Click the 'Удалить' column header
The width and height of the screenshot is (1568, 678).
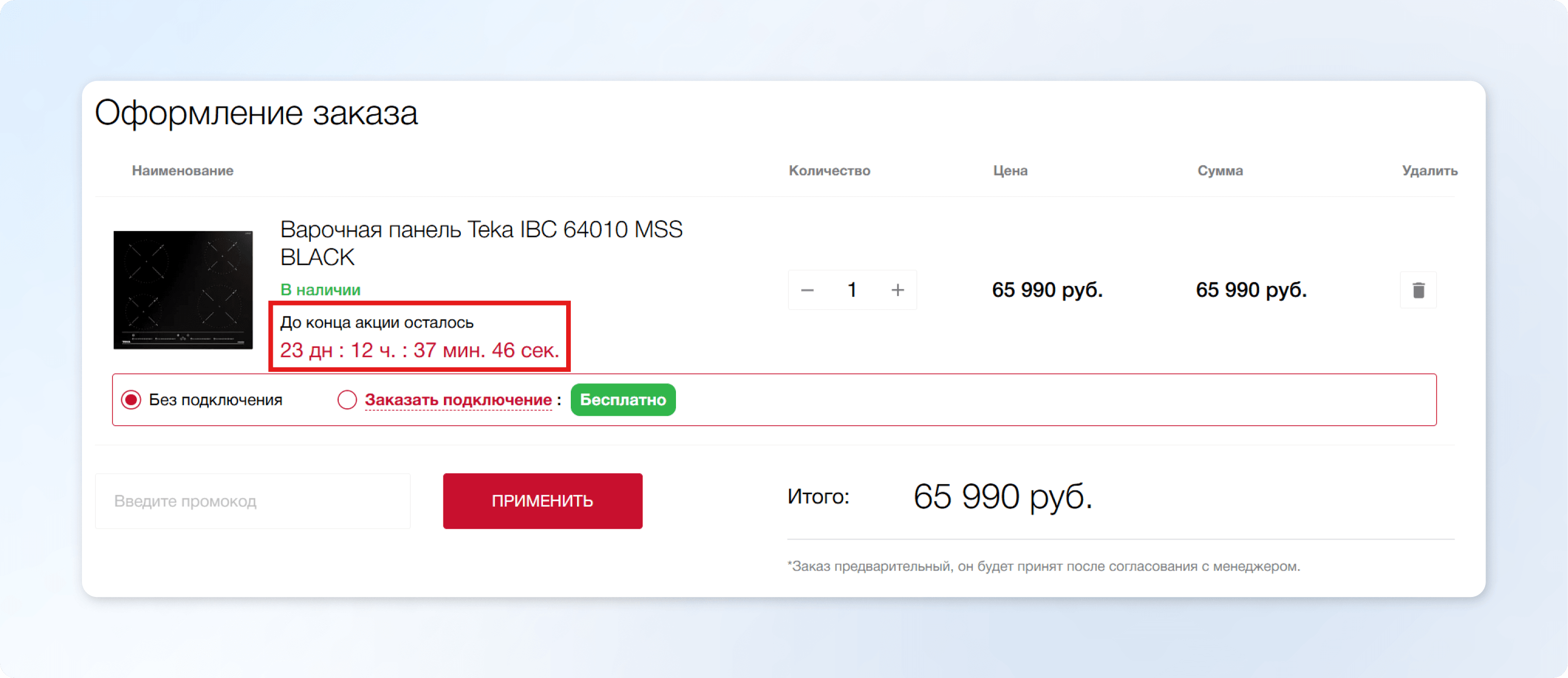[1429, 171]
